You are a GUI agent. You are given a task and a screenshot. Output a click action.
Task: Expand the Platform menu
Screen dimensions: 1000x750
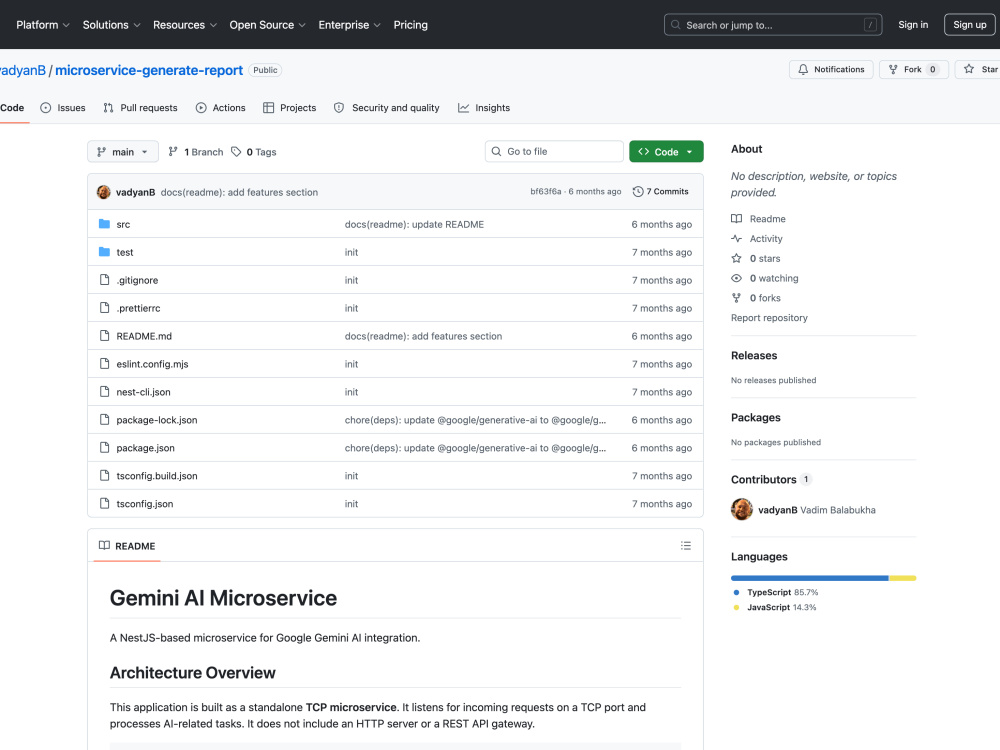click(x=43, y=25)
